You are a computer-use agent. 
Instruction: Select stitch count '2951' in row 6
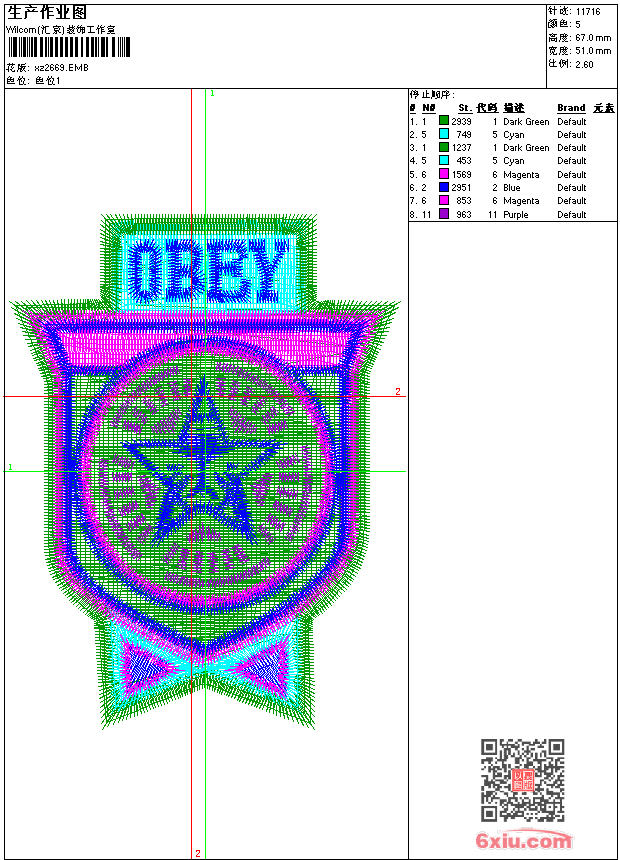461,188
